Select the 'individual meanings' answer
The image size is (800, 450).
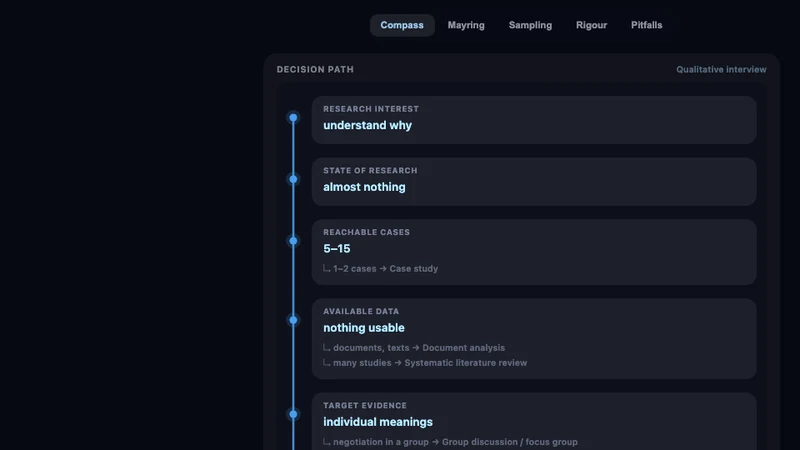378,422
